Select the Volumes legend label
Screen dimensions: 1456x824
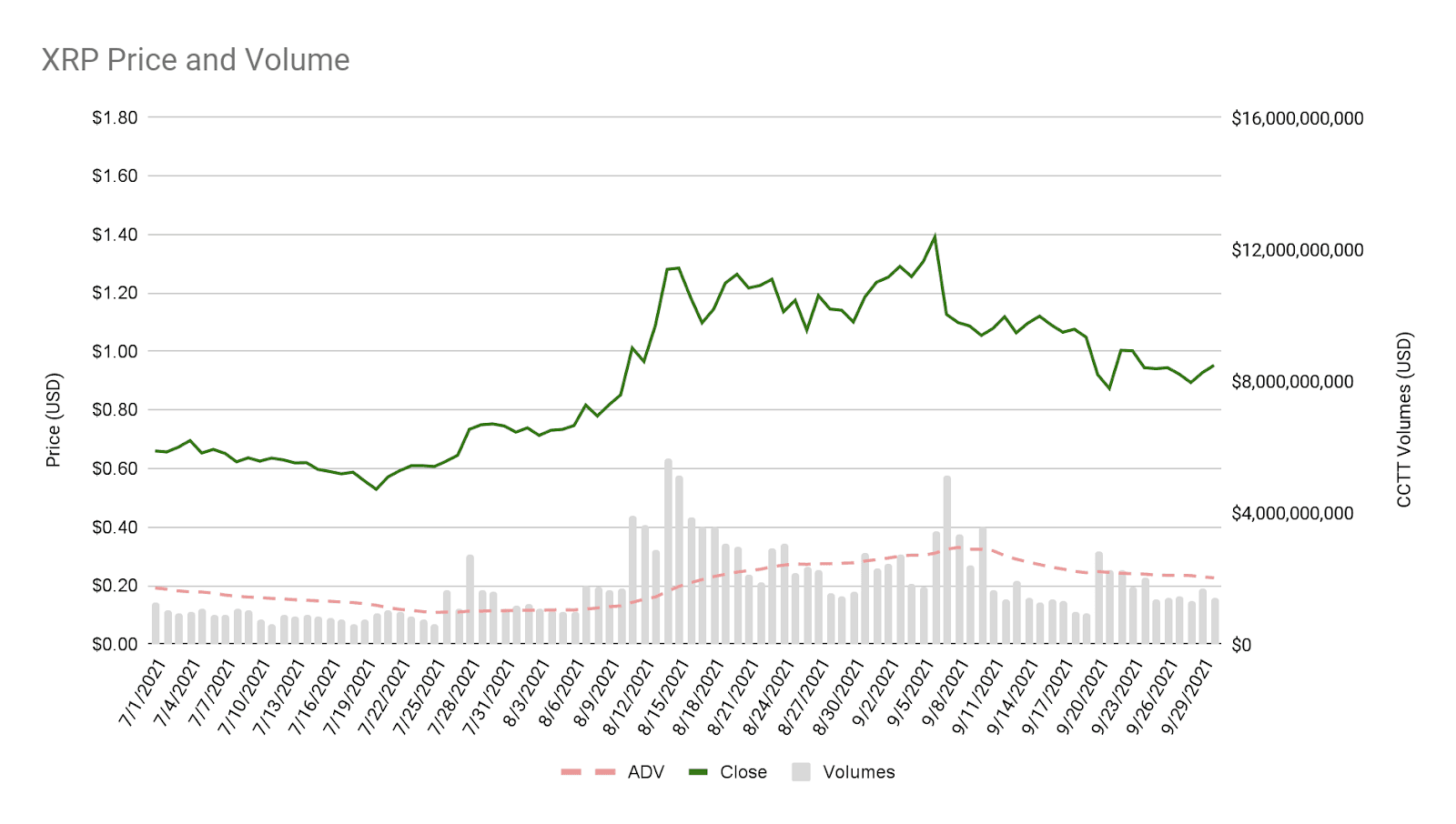coord(858,772)
